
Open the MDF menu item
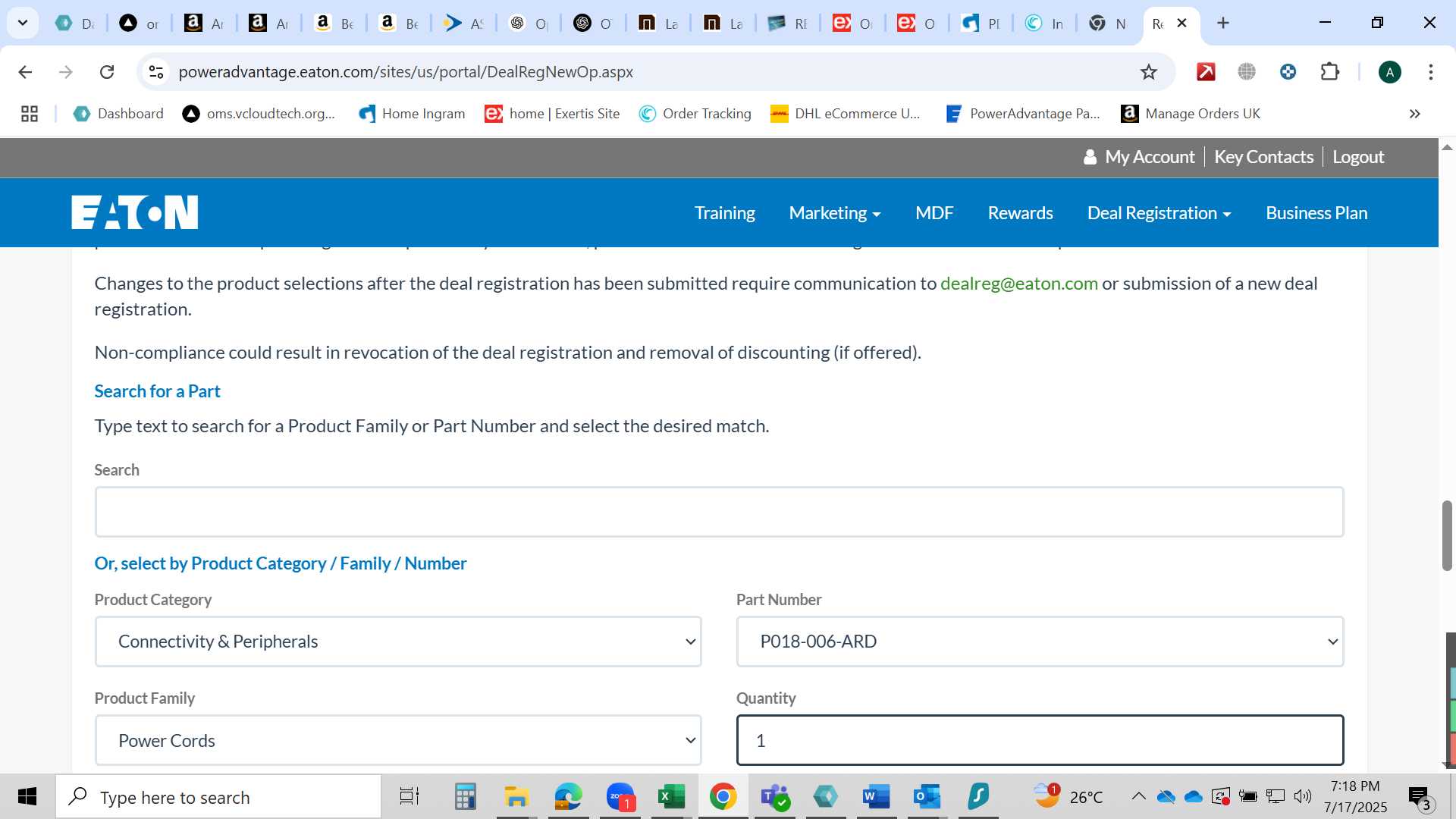[x=934, y=213]
